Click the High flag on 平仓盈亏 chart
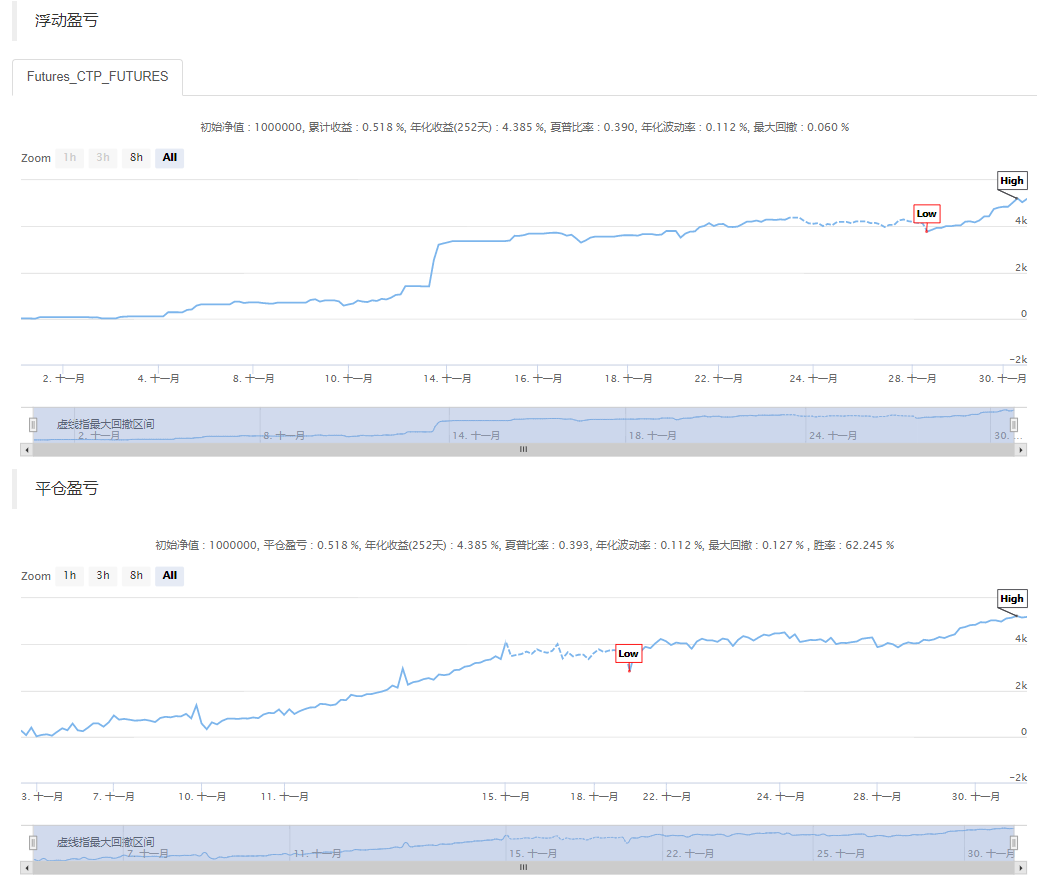The width and height of the screenshot is (1049, 883). (x=1012, y=599)
